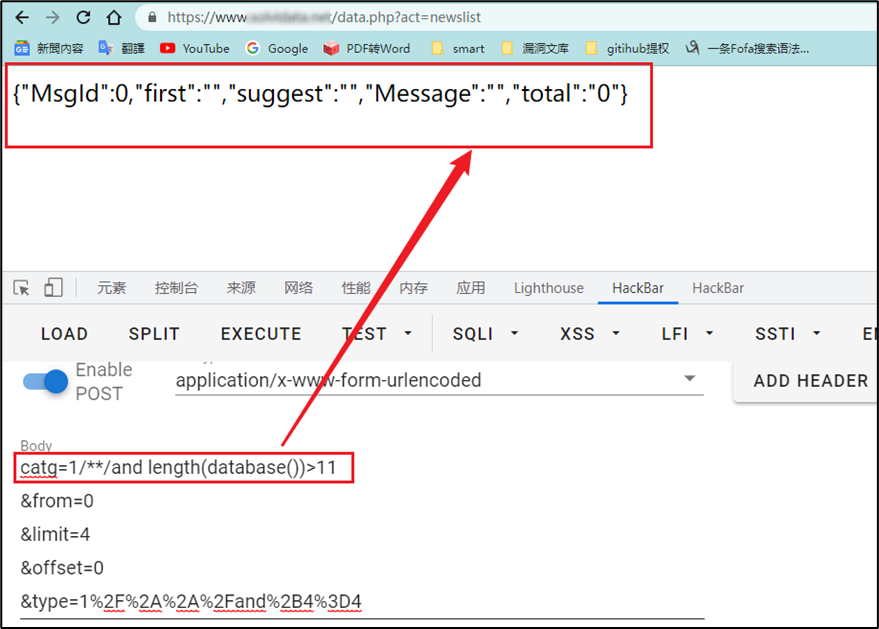
Task: Click the browser forward arrow
Action: coord(53,18)
